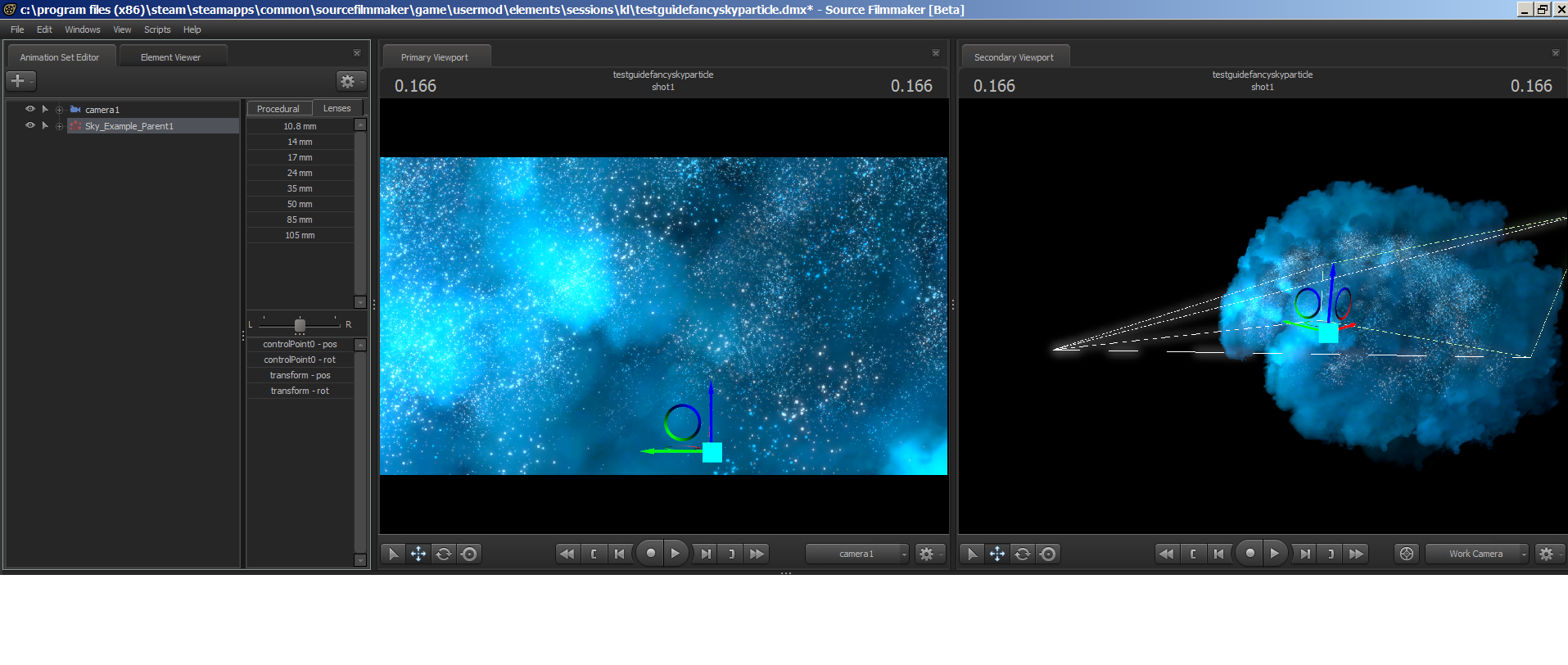Click the selection arrow tool in Secondary Viewport
The height and width of the screenshot is (665, 1568).
click(972, 554)
